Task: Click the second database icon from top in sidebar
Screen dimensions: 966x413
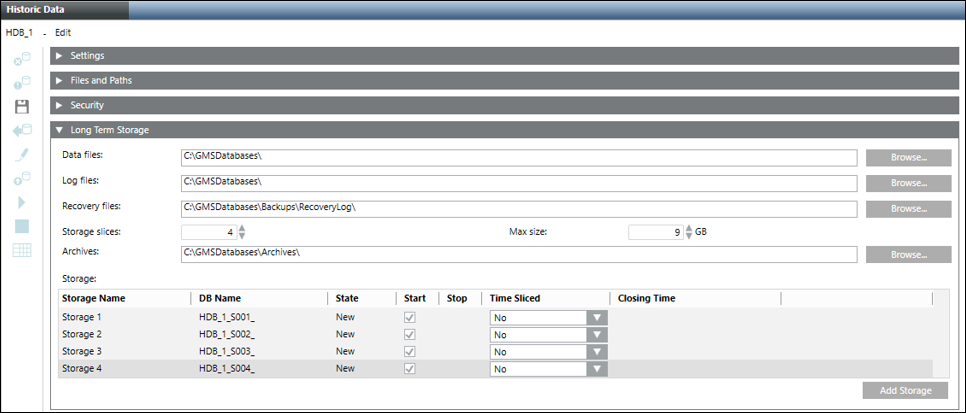Action: (21, 83)
